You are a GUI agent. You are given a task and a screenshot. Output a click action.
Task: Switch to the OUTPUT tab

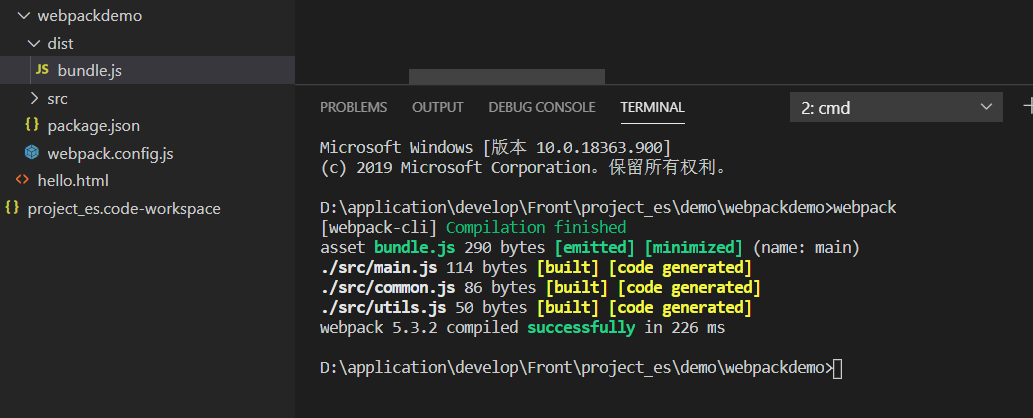437,107
